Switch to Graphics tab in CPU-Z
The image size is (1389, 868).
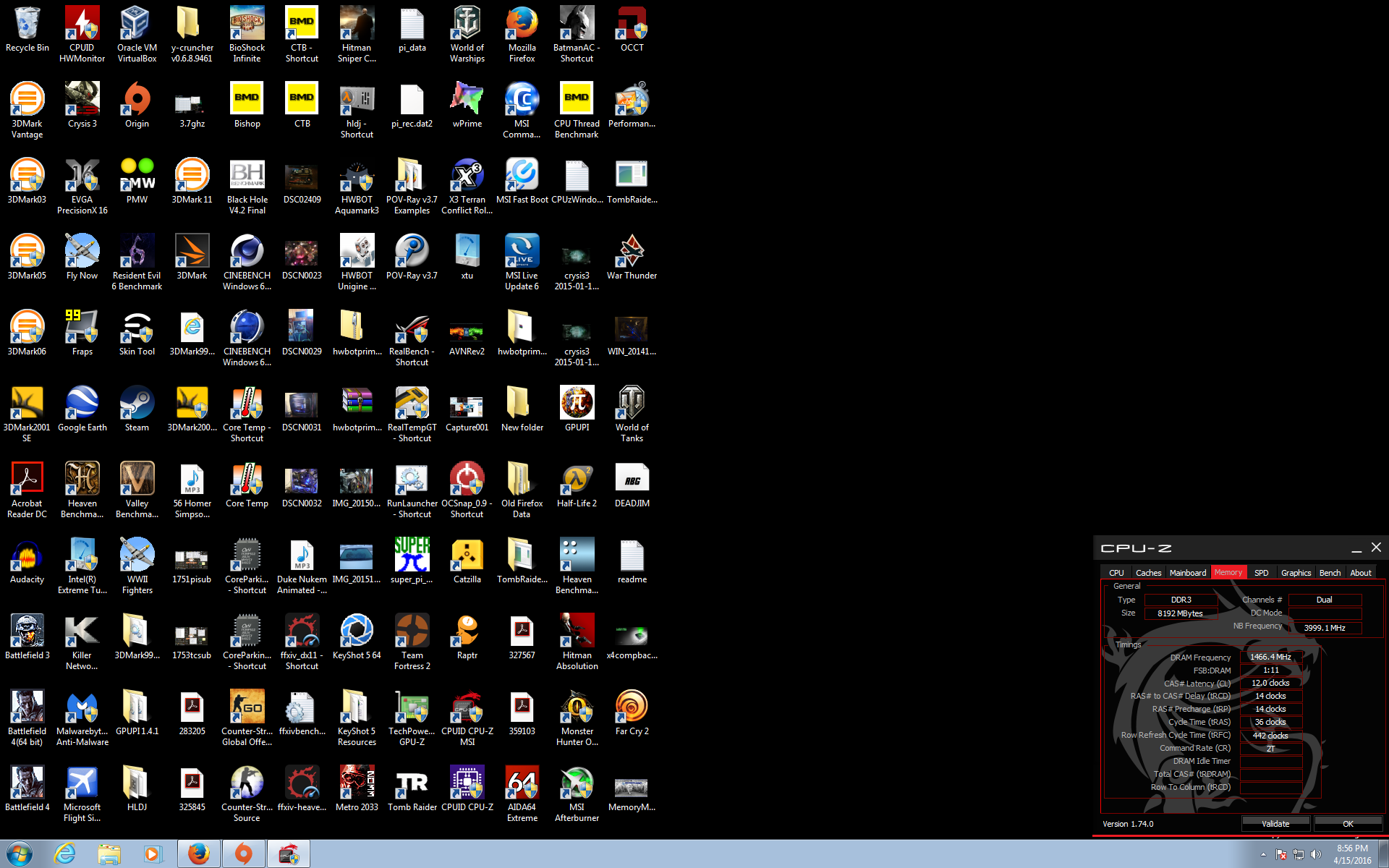tap(1296, 572)
